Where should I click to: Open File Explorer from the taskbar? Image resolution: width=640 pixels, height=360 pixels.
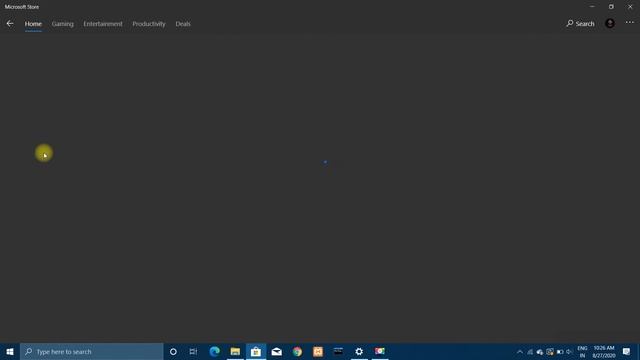click(x=235, y=351)
